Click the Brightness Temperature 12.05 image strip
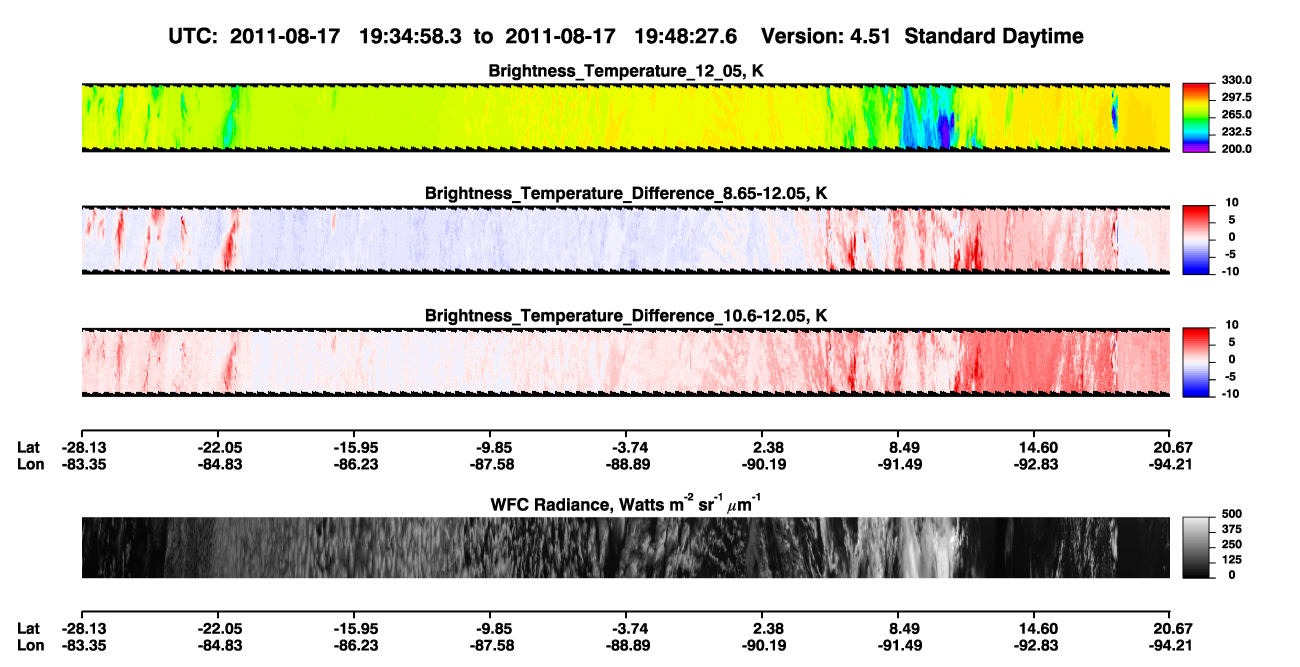 coord(625,117)
